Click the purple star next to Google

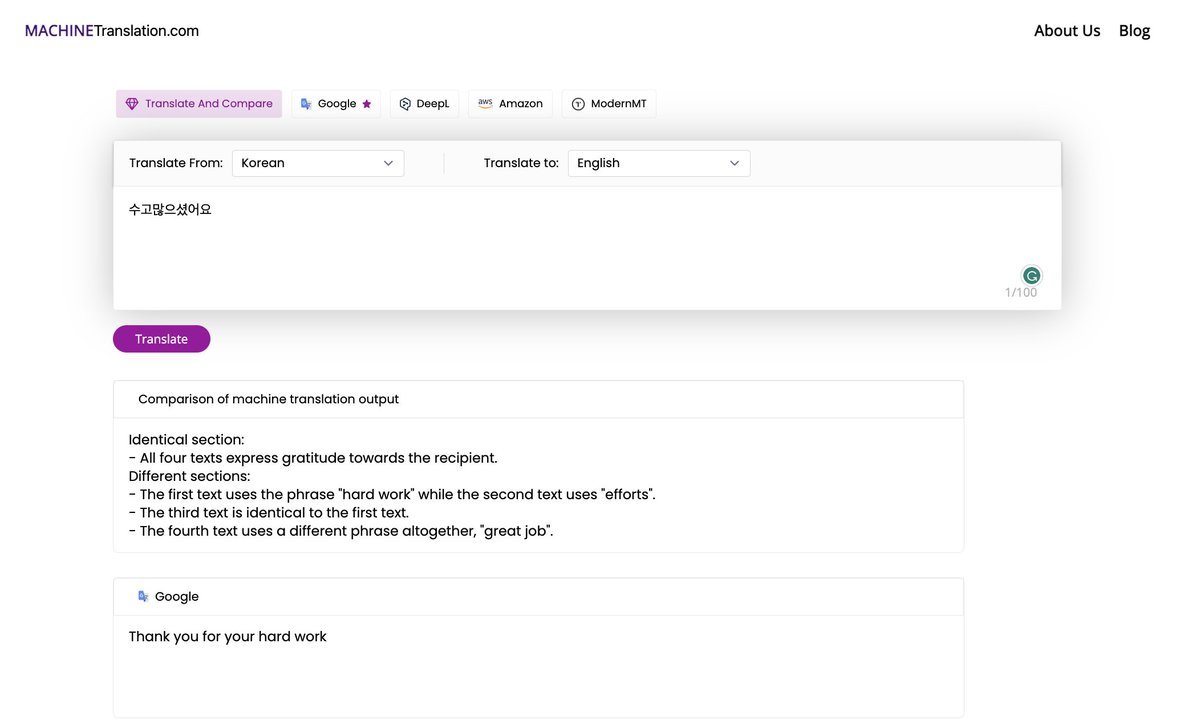pos(367,104)
